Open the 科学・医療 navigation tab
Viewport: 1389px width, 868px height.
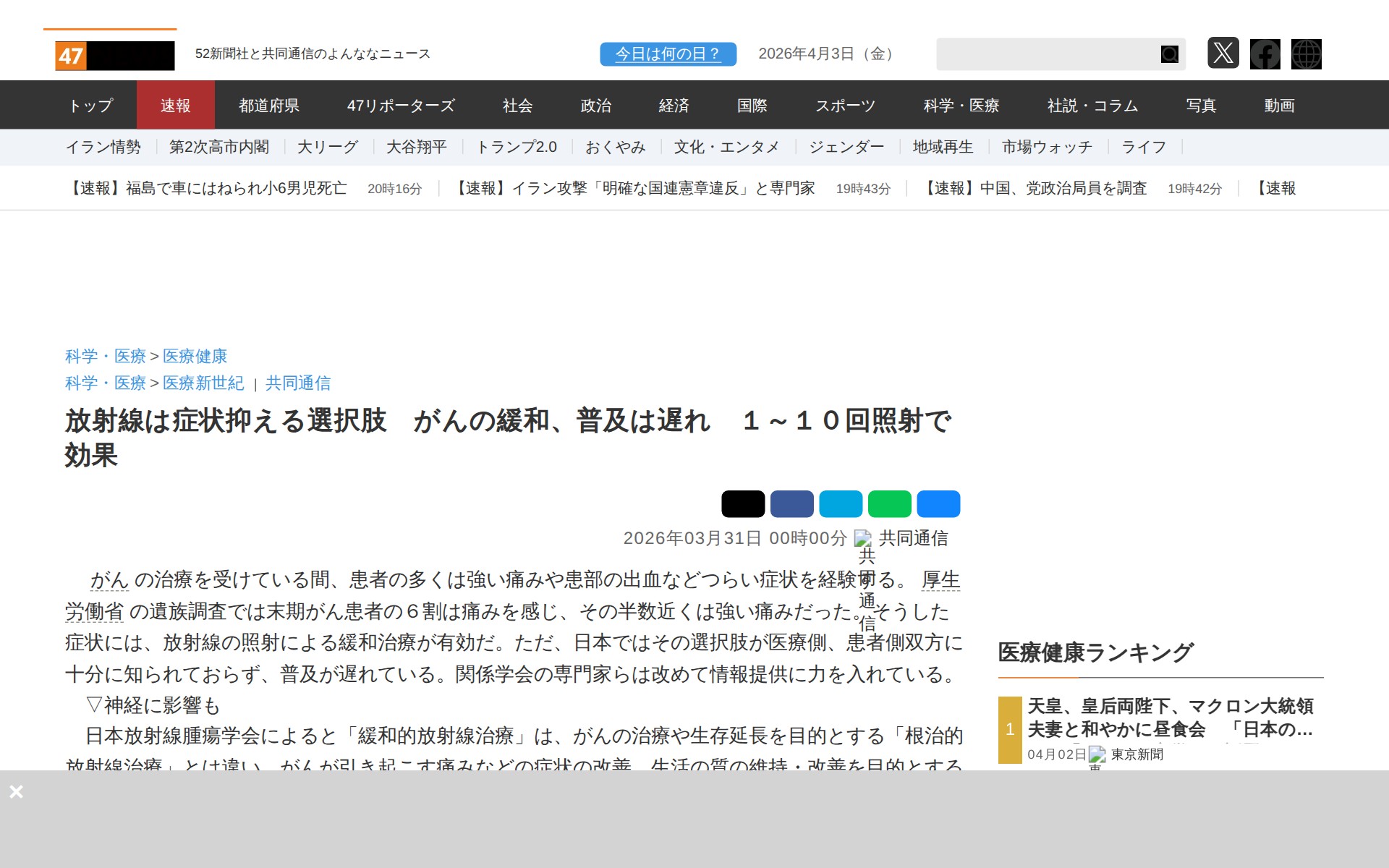click(x=961, y=106)
